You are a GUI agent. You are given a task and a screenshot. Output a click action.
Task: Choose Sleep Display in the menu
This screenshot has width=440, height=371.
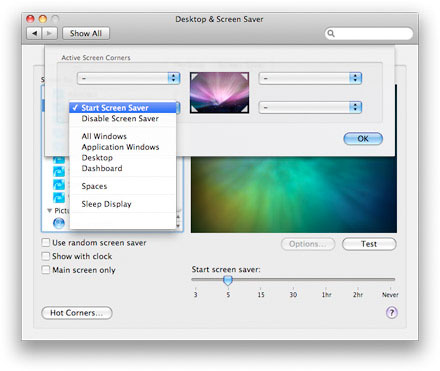pyautogui.click(x=123, y=204)
